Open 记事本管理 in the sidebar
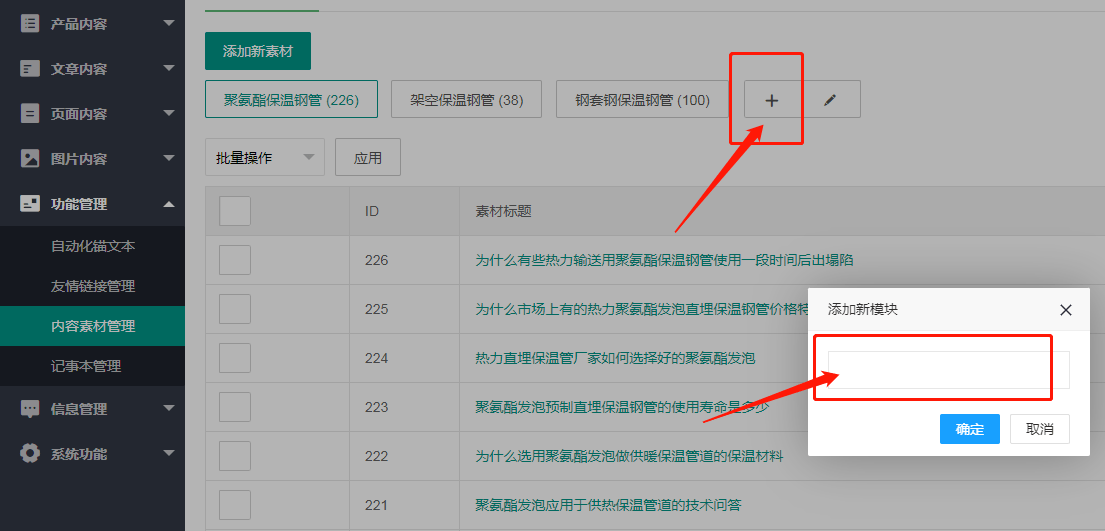The width and height of the screenshot is (1105, 531). click(x=86, y=366)
